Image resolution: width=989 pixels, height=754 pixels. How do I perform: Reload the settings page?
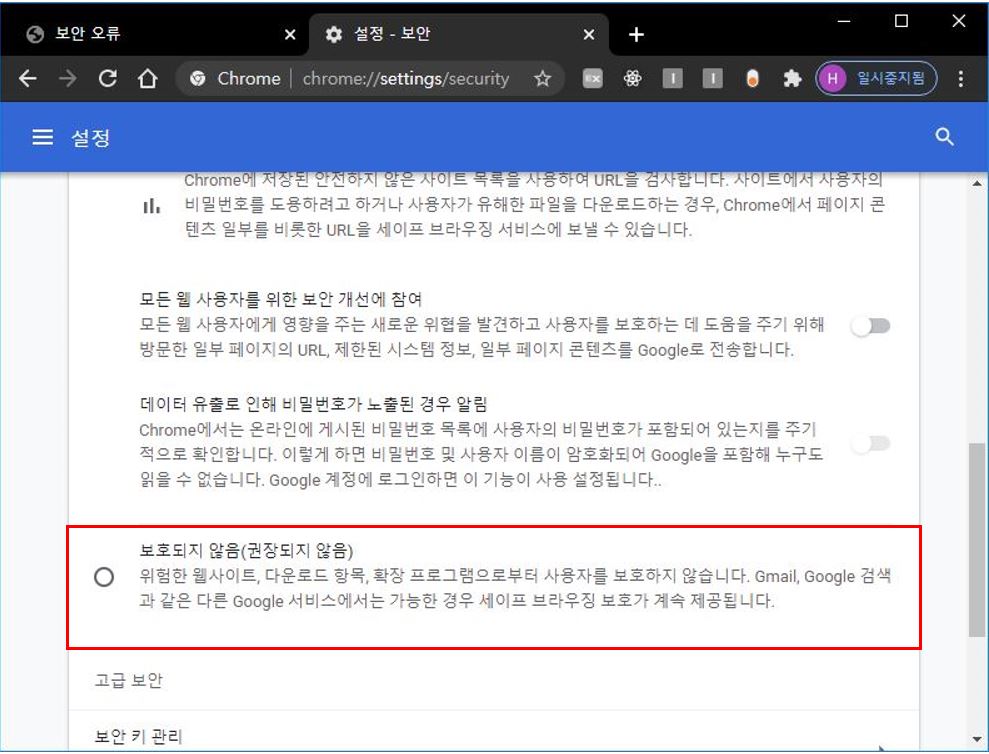108,78
